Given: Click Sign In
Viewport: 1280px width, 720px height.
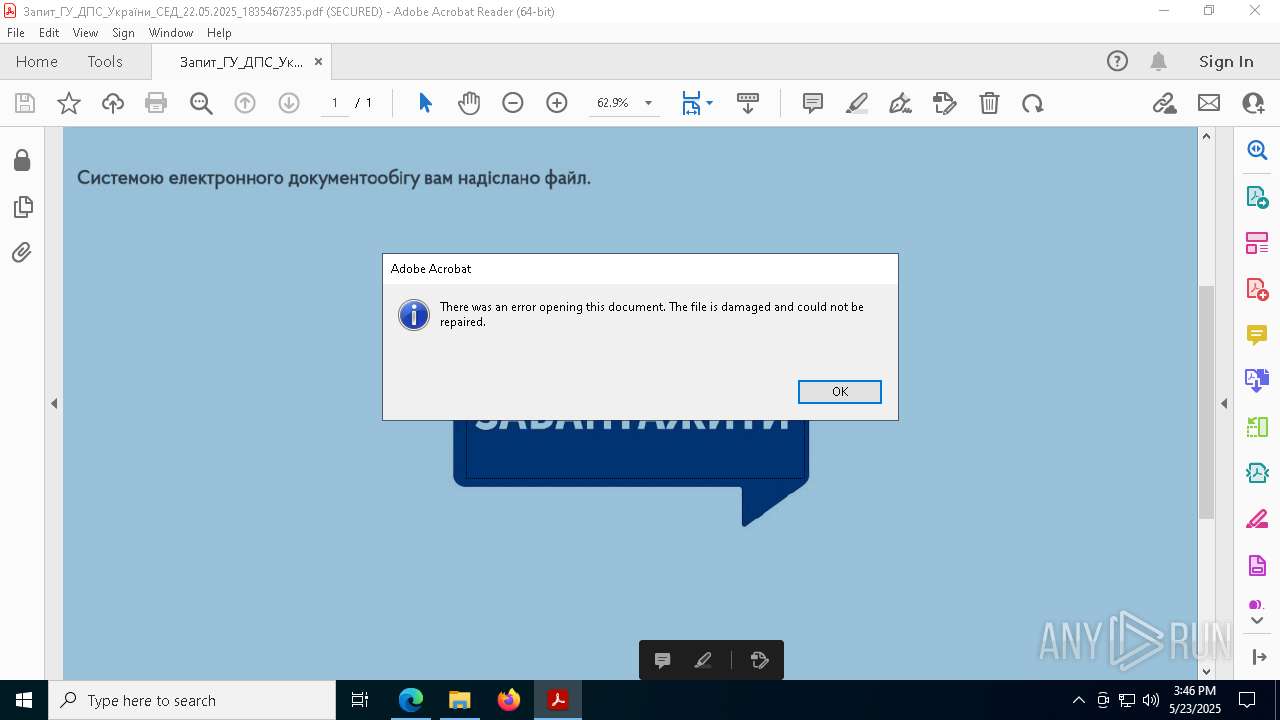Looking at the screenshot, I should tap(1226, 61).
